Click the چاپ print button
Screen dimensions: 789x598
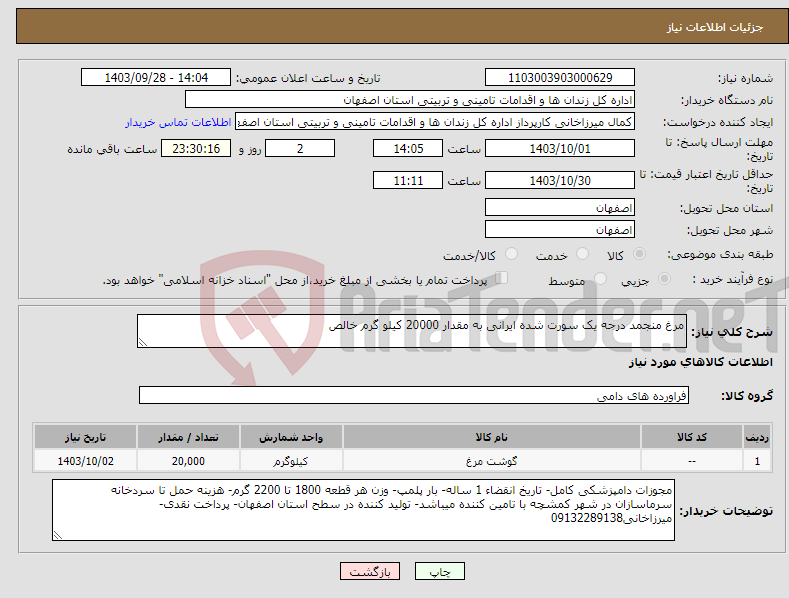(440, 571)
